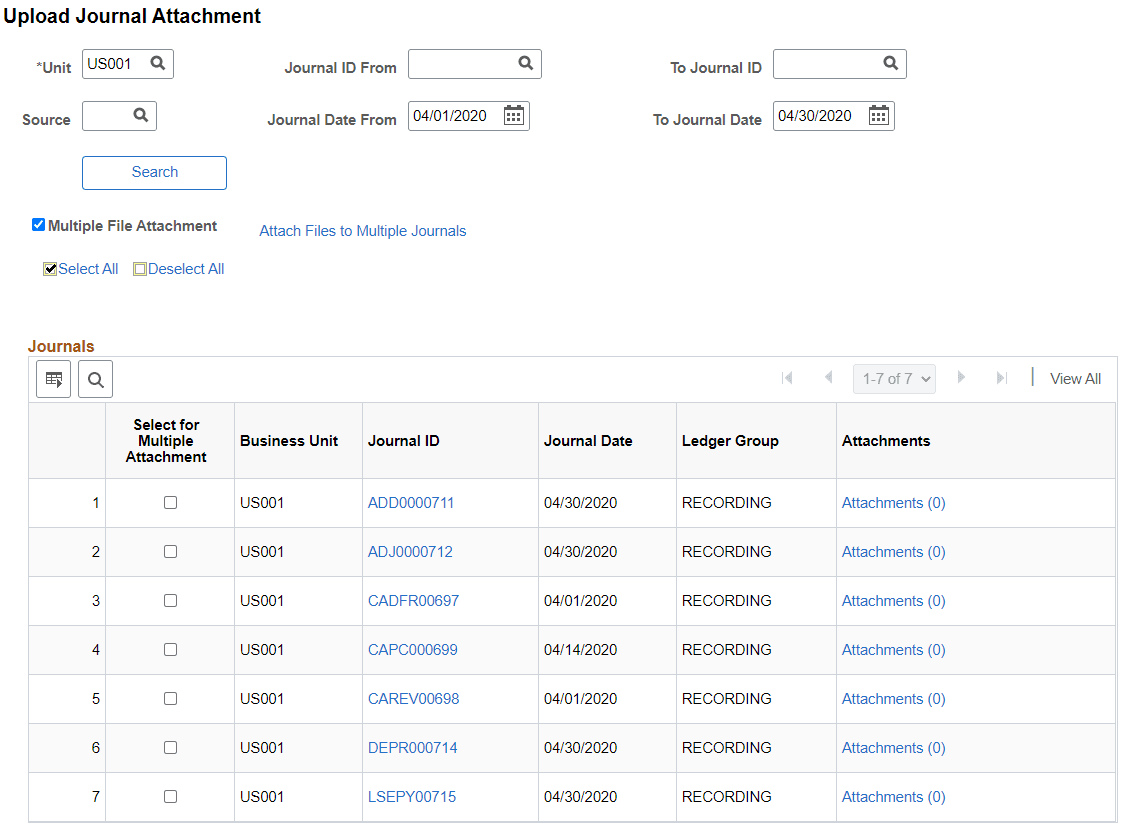
Task: Check the DEPR000714 row attachment checkbox
Action: 170,747
